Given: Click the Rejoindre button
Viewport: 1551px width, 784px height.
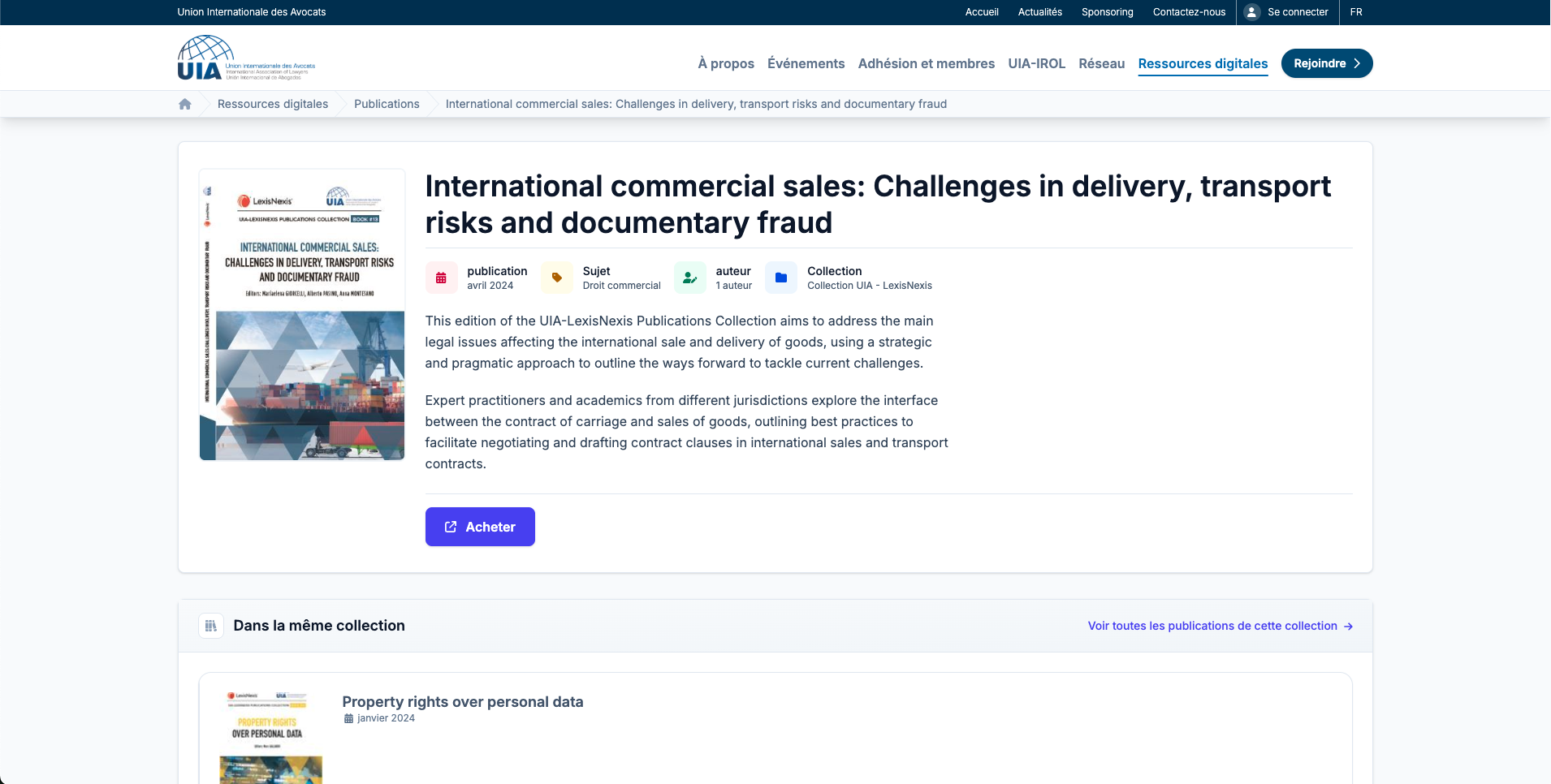Looking at the screenshot, I should point(1326,63).
